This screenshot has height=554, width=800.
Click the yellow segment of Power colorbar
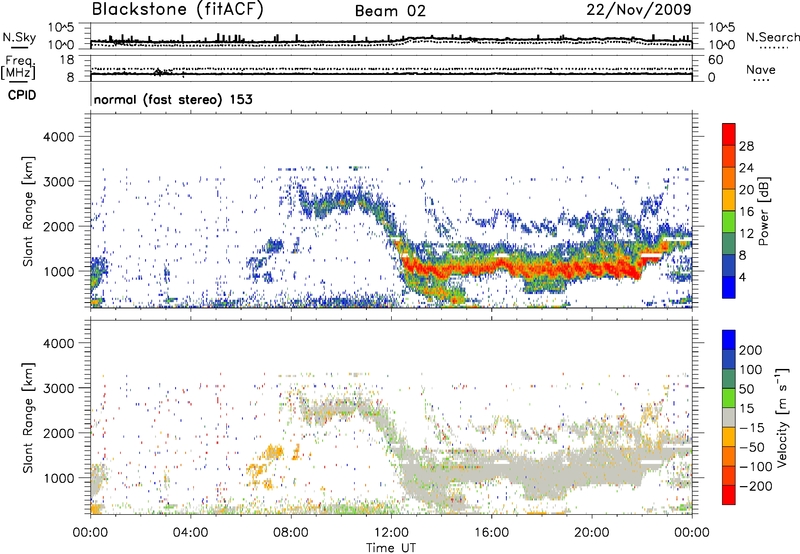point(729,199)
